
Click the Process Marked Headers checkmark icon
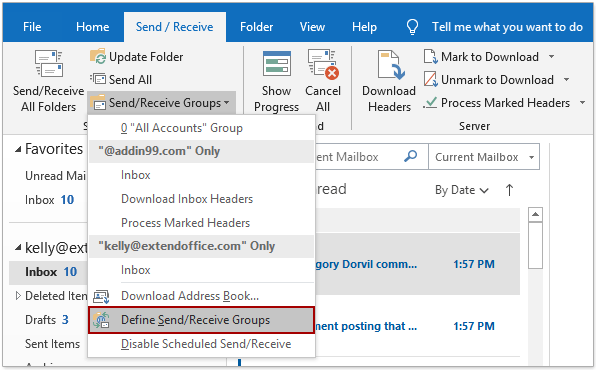point(430,102)
